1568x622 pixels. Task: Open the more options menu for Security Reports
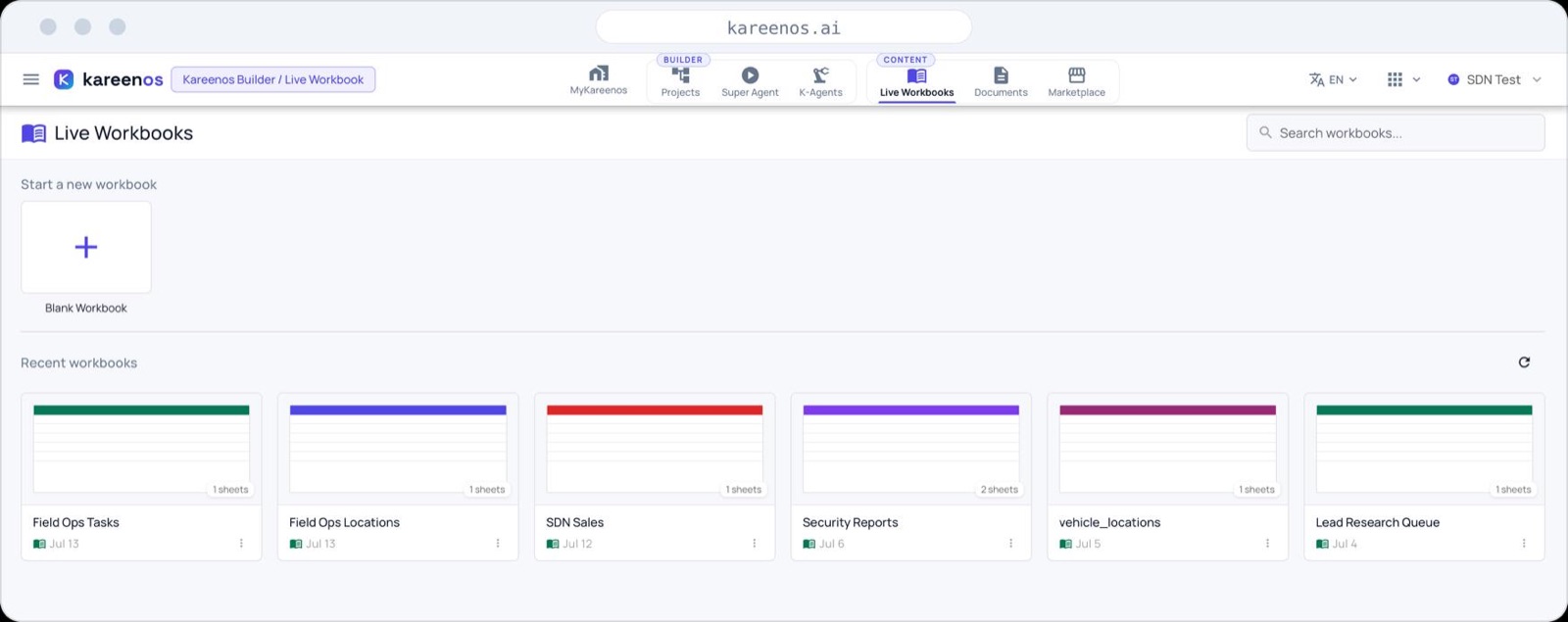click(x=1011, y=544)
